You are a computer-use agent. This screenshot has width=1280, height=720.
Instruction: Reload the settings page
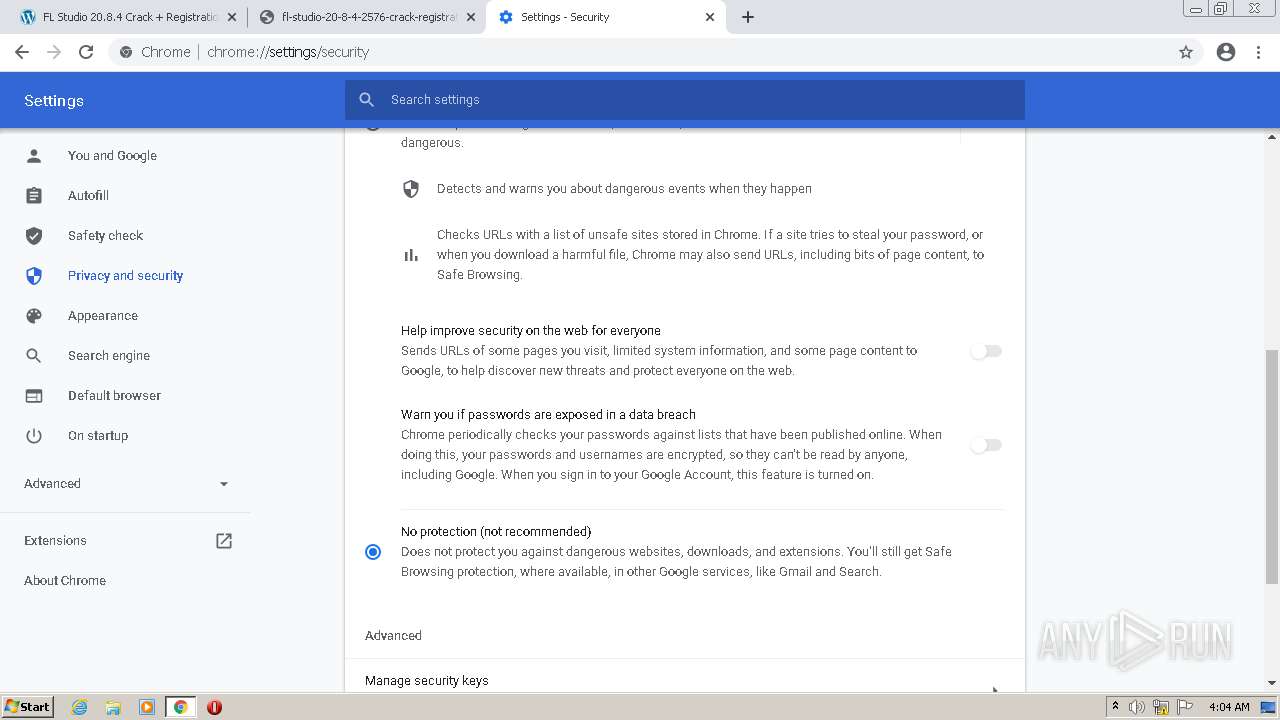86,52
